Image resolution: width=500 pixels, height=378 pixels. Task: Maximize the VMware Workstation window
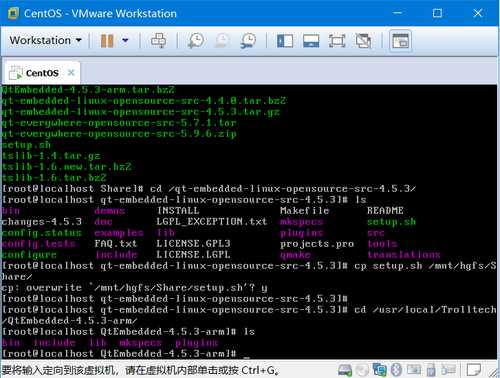point(437,13)
